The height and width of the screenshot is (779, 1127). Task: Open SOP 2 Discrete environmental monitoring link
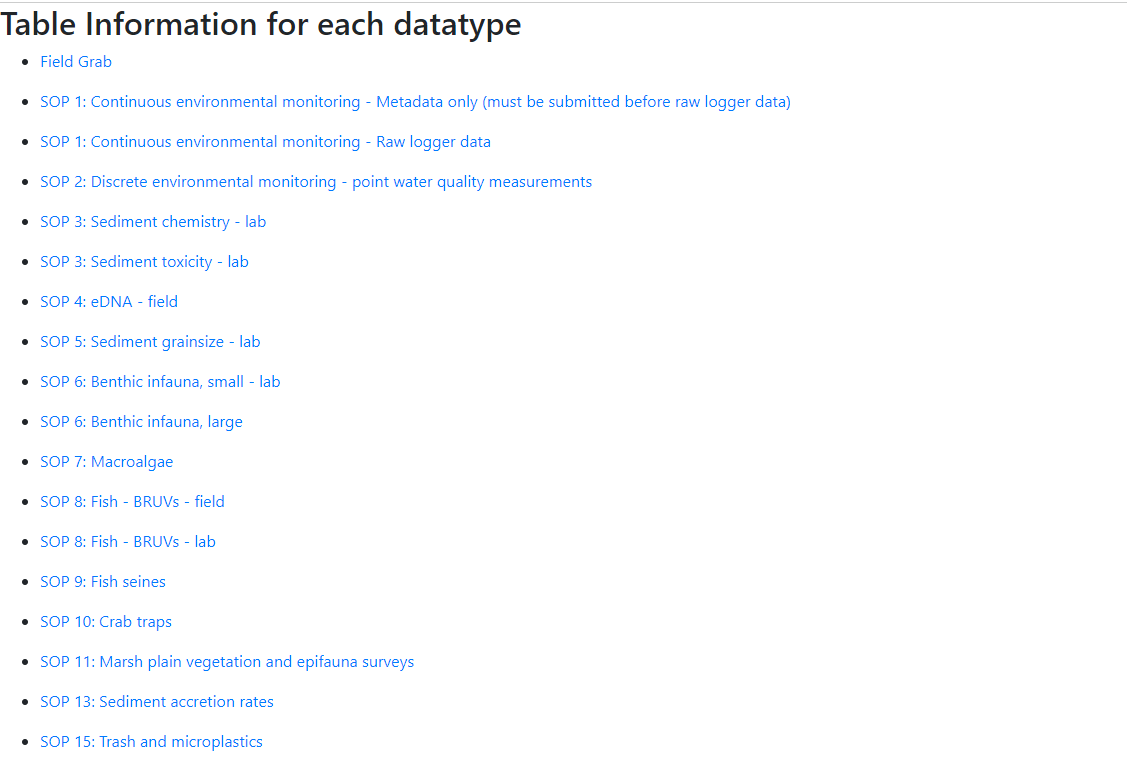click(x=316, y=182)
